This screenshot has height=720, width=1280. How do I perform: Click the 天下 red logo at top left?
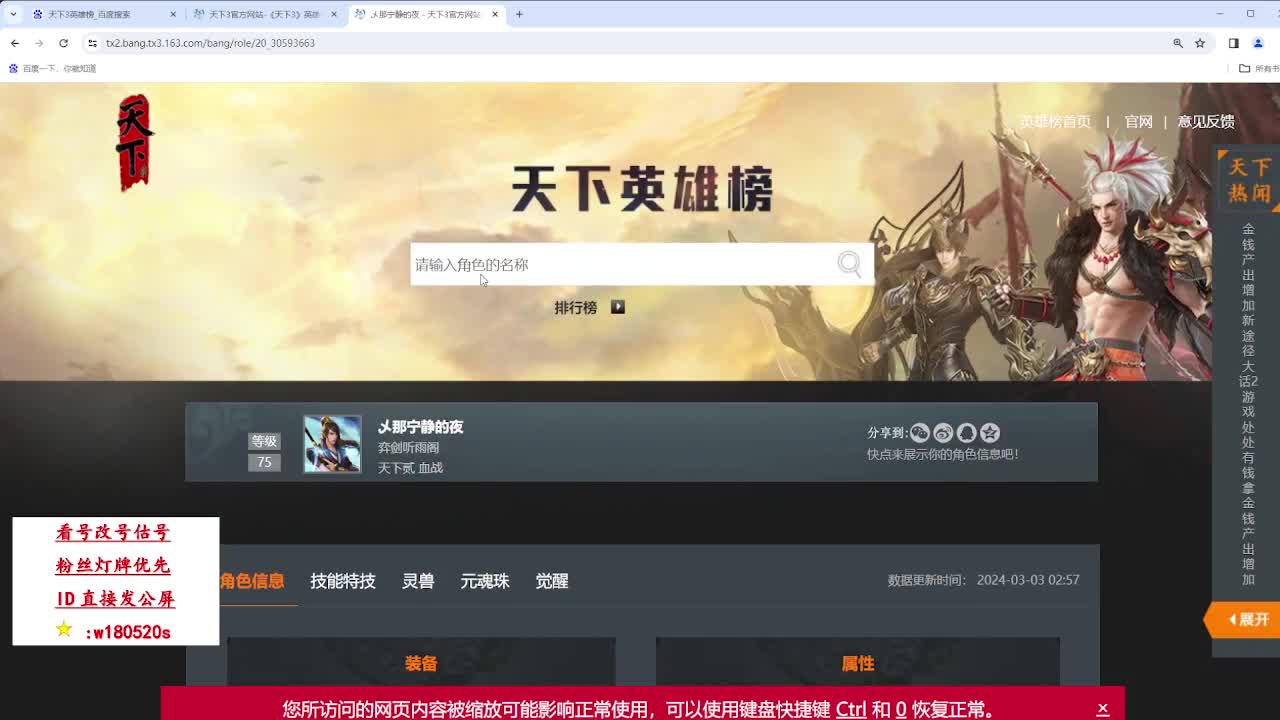pos(134,142)
